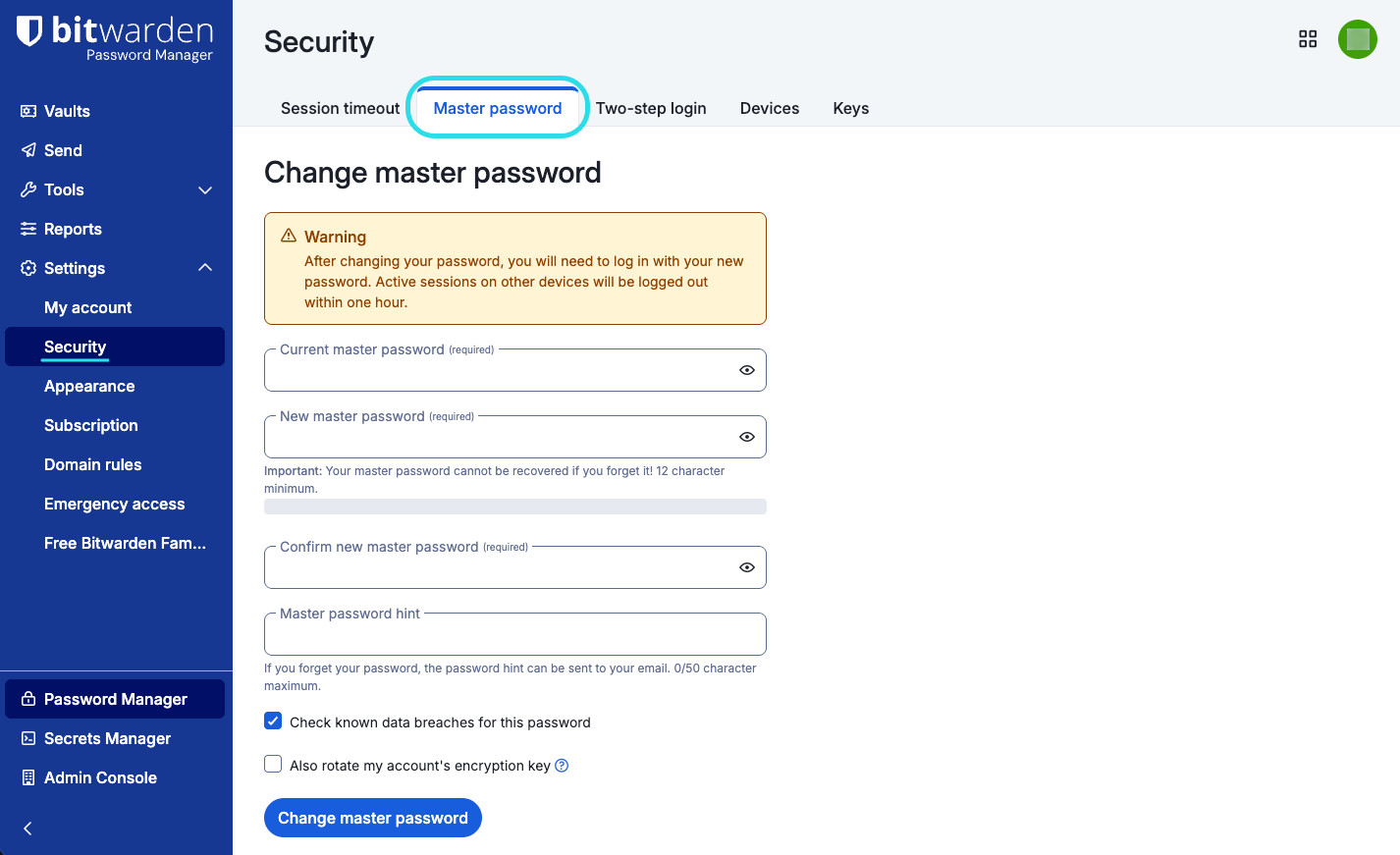Open Reports from the sidebar

[x=72, y=229]
